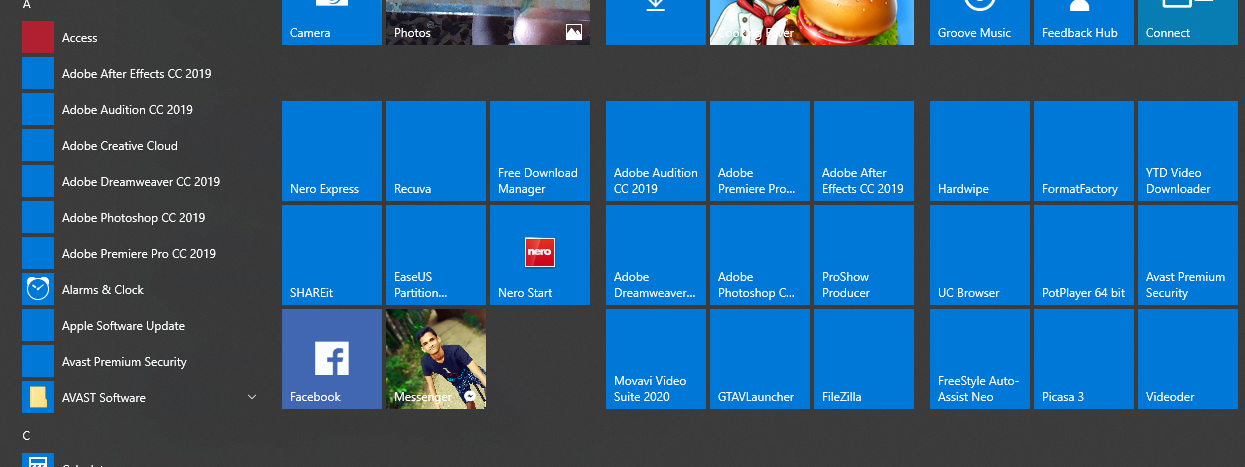Open the Cooking Fever game tile
Screen dimensions: 1245x467
pos(812,22)
